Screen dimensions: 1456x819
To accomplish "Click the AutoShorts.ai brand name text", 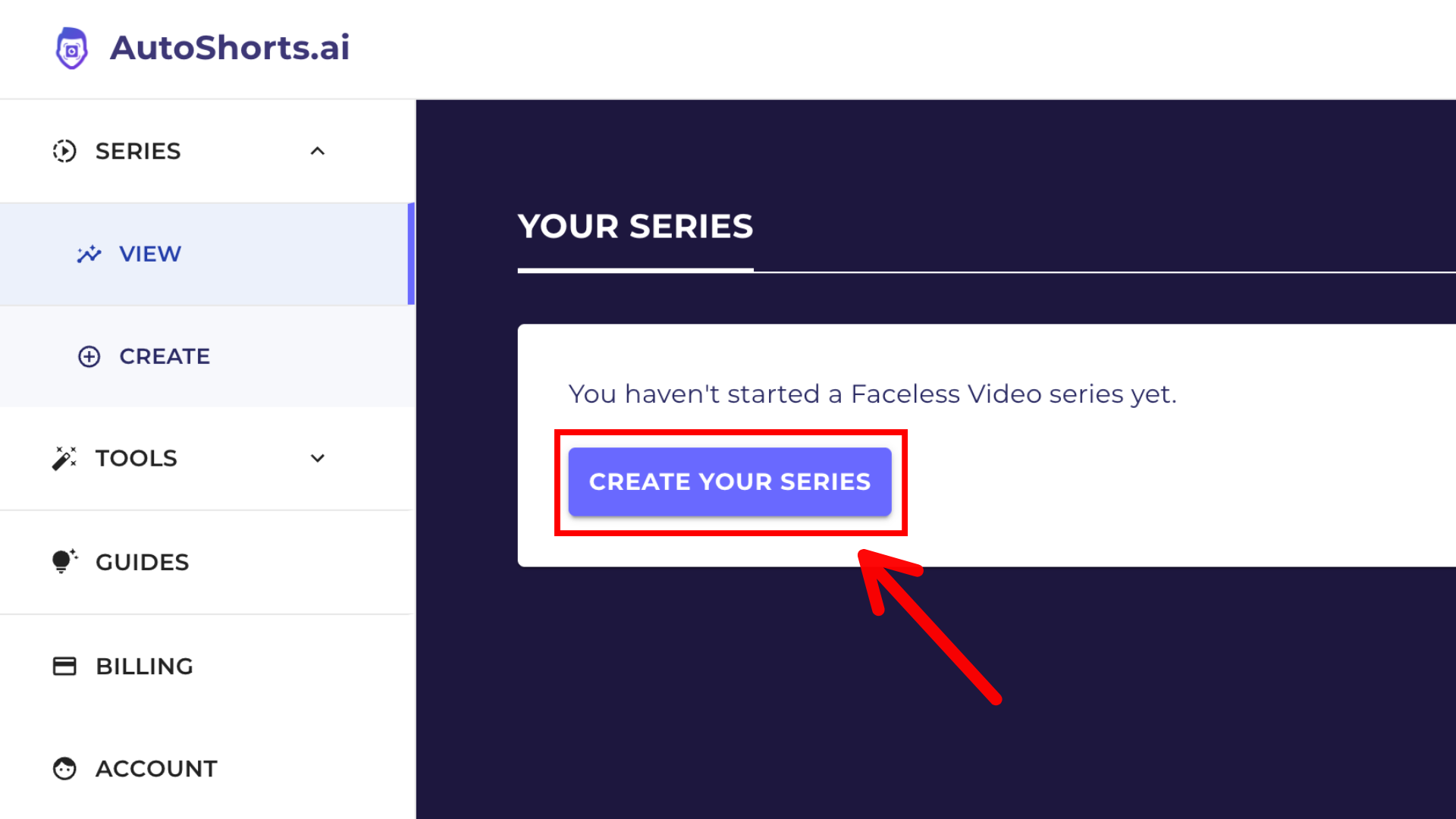I will click(x=230, y=48).
